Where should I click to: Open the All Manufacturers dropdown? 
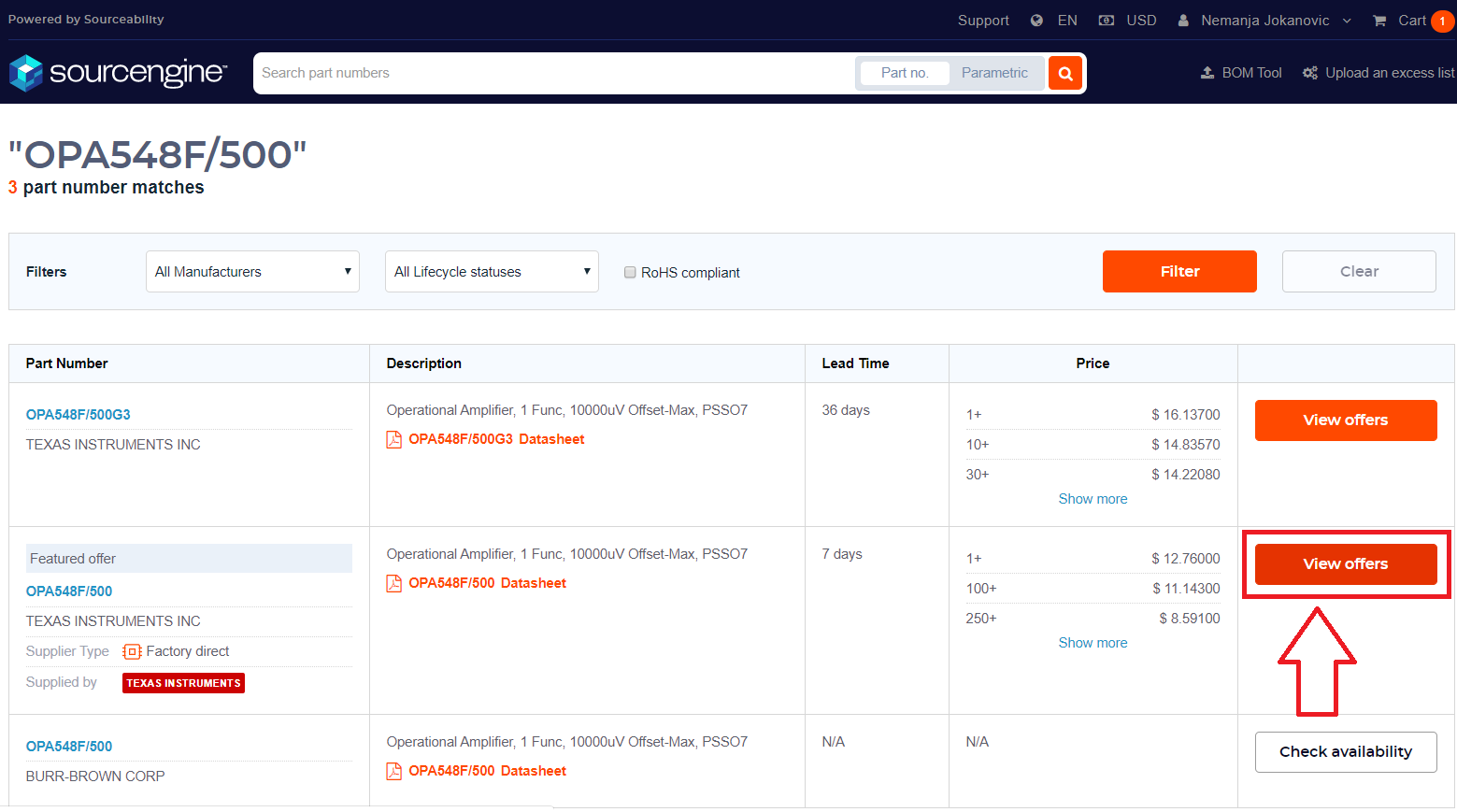coord(252,272)
